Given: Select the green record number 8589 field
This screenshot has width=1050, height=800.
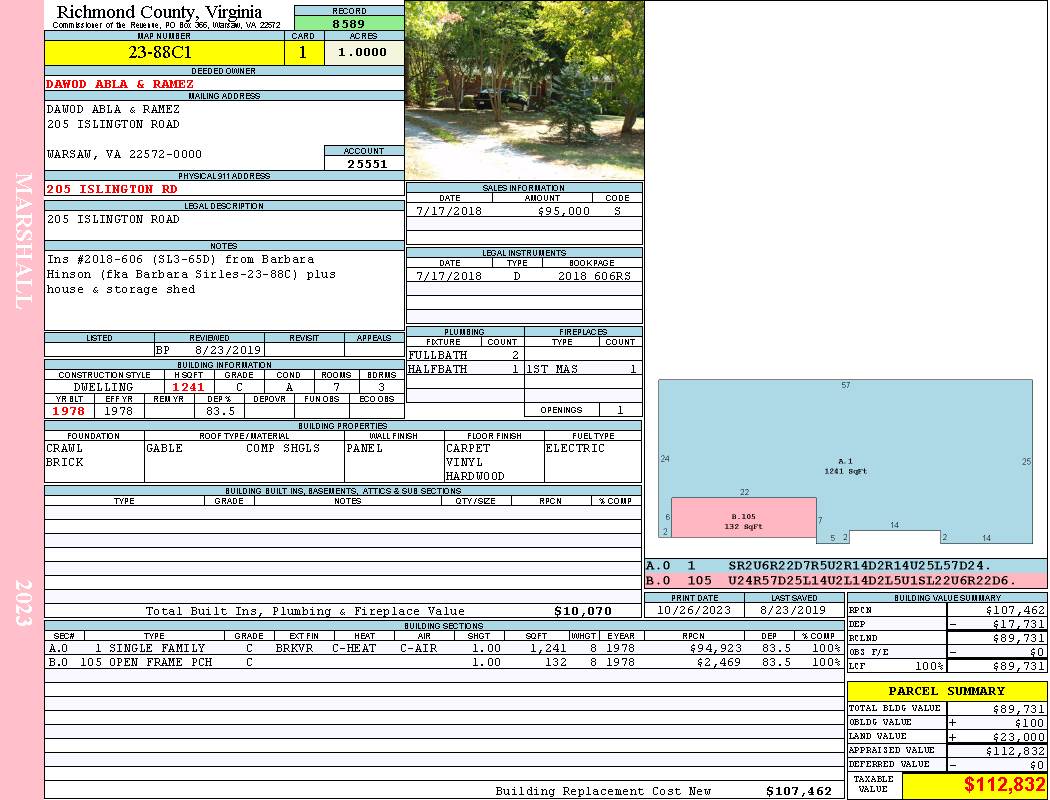Looking at the screenshot, I should pyautogui.click(x=348, y=23).
